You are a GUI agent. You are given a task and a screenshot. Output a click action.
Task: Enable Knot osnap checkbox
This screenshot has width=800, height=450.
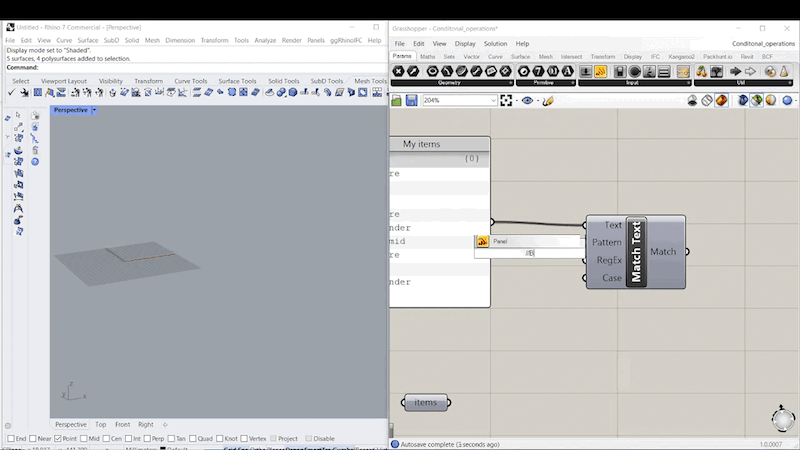(219, 439)
